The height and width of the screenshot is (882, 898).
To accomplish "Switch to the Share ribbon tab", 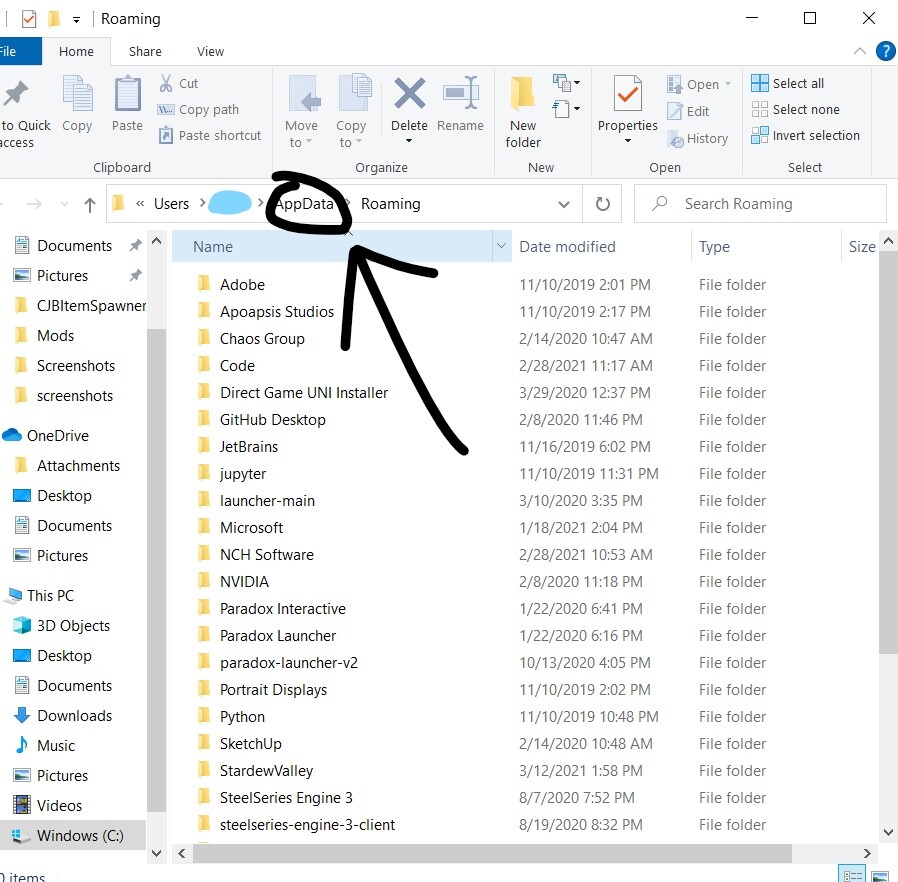I will (x=145, y=52).
